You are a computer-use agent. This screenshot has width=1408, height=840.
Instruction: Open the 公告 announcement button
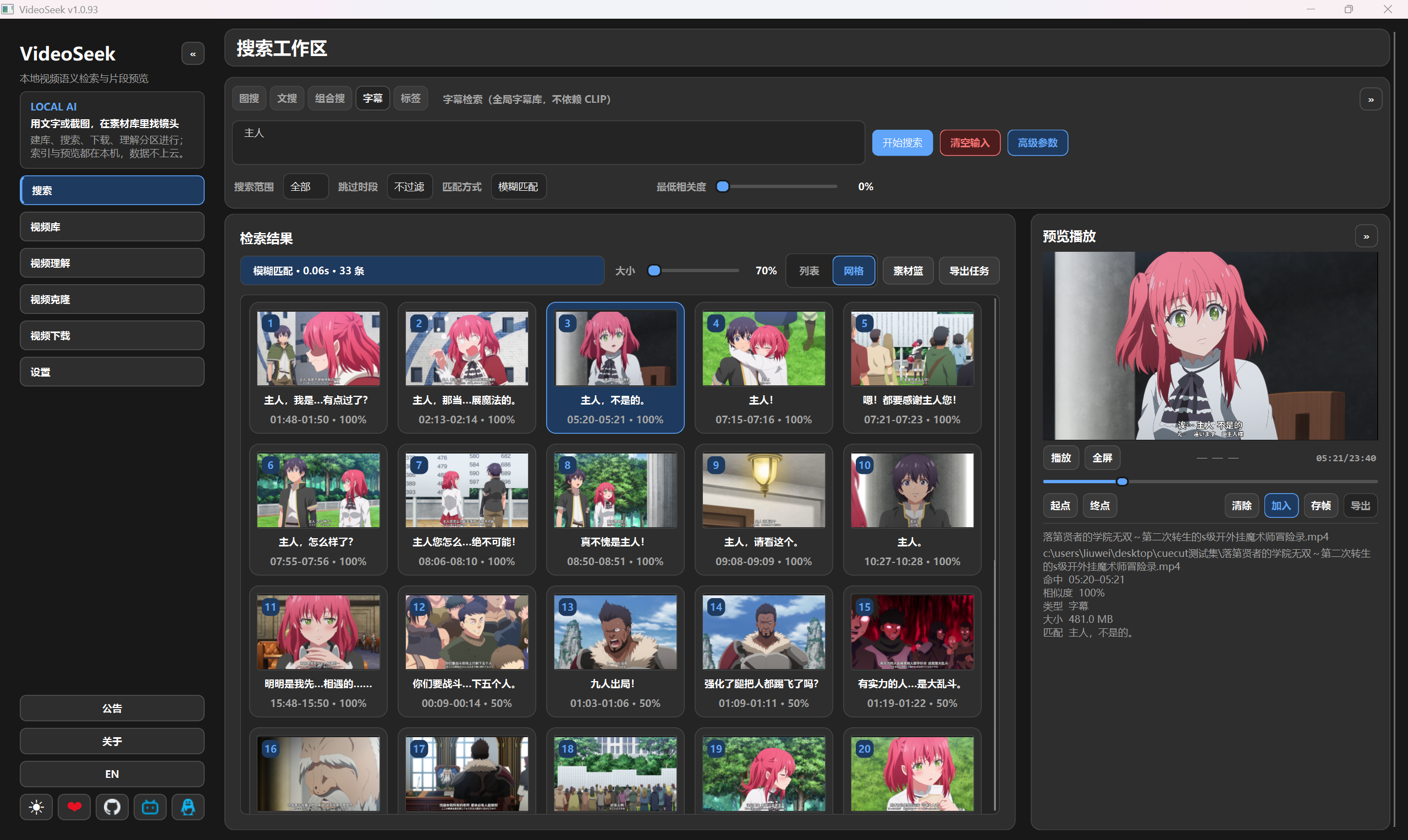[112, 708]
